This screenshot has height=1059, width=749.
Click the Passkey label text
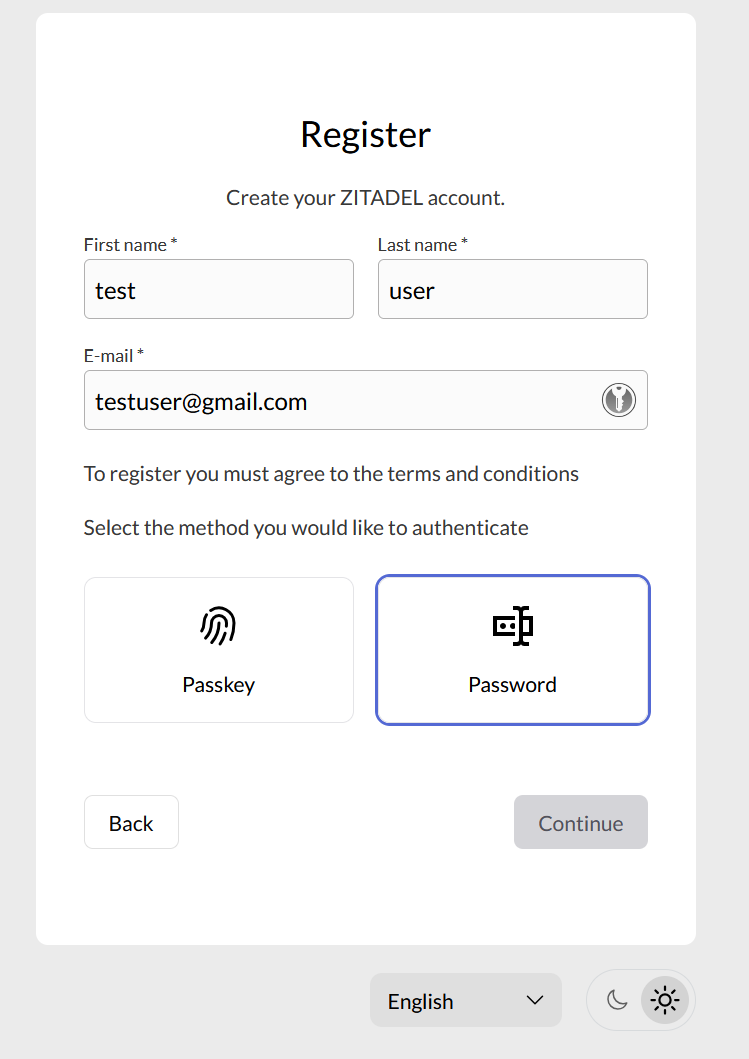pyautogui.click(x=218, y=685)
